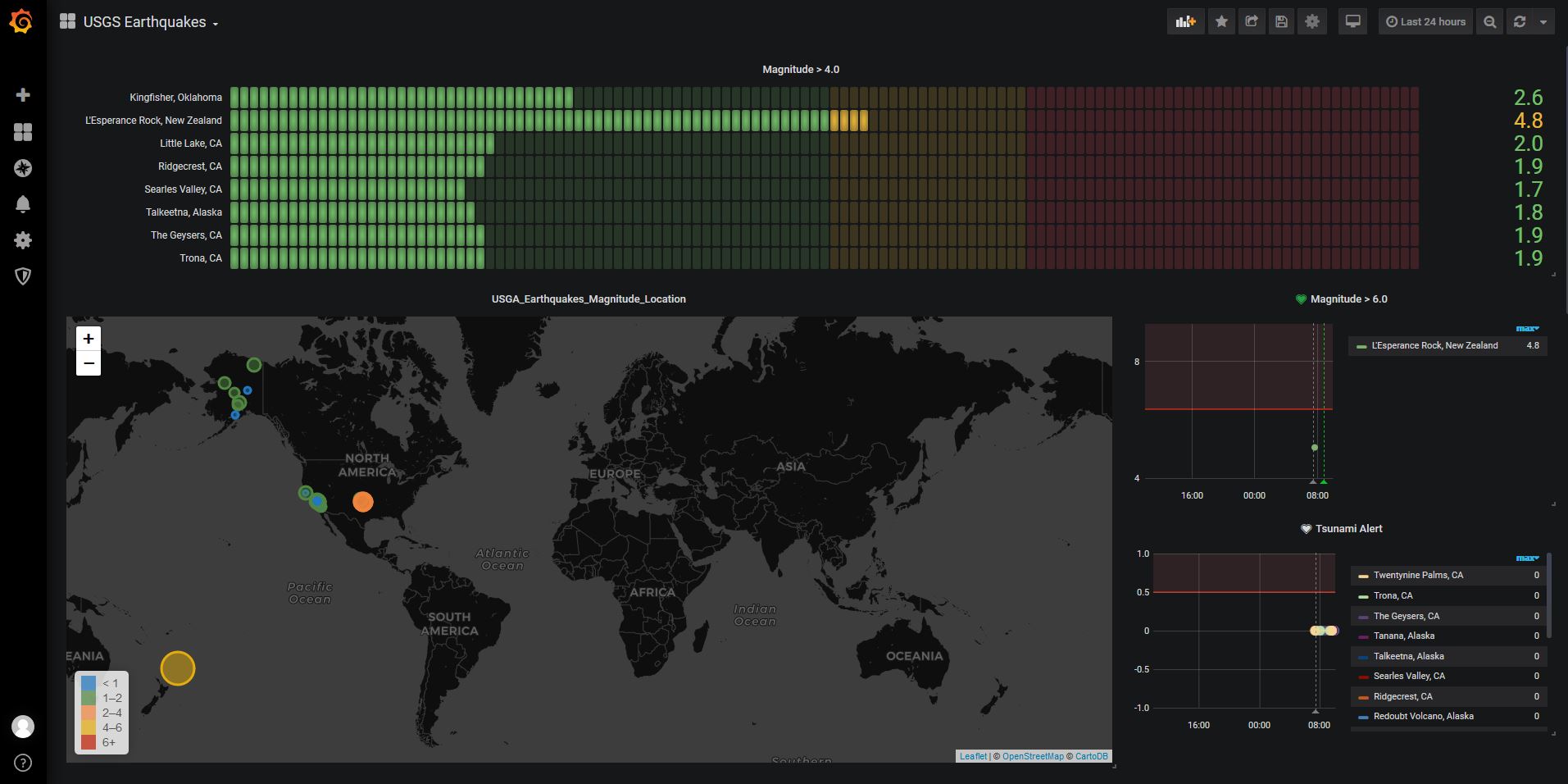Viewport: 1568px width, 784px height.
Task: Zoom out on the map
Action: point(89,363)
